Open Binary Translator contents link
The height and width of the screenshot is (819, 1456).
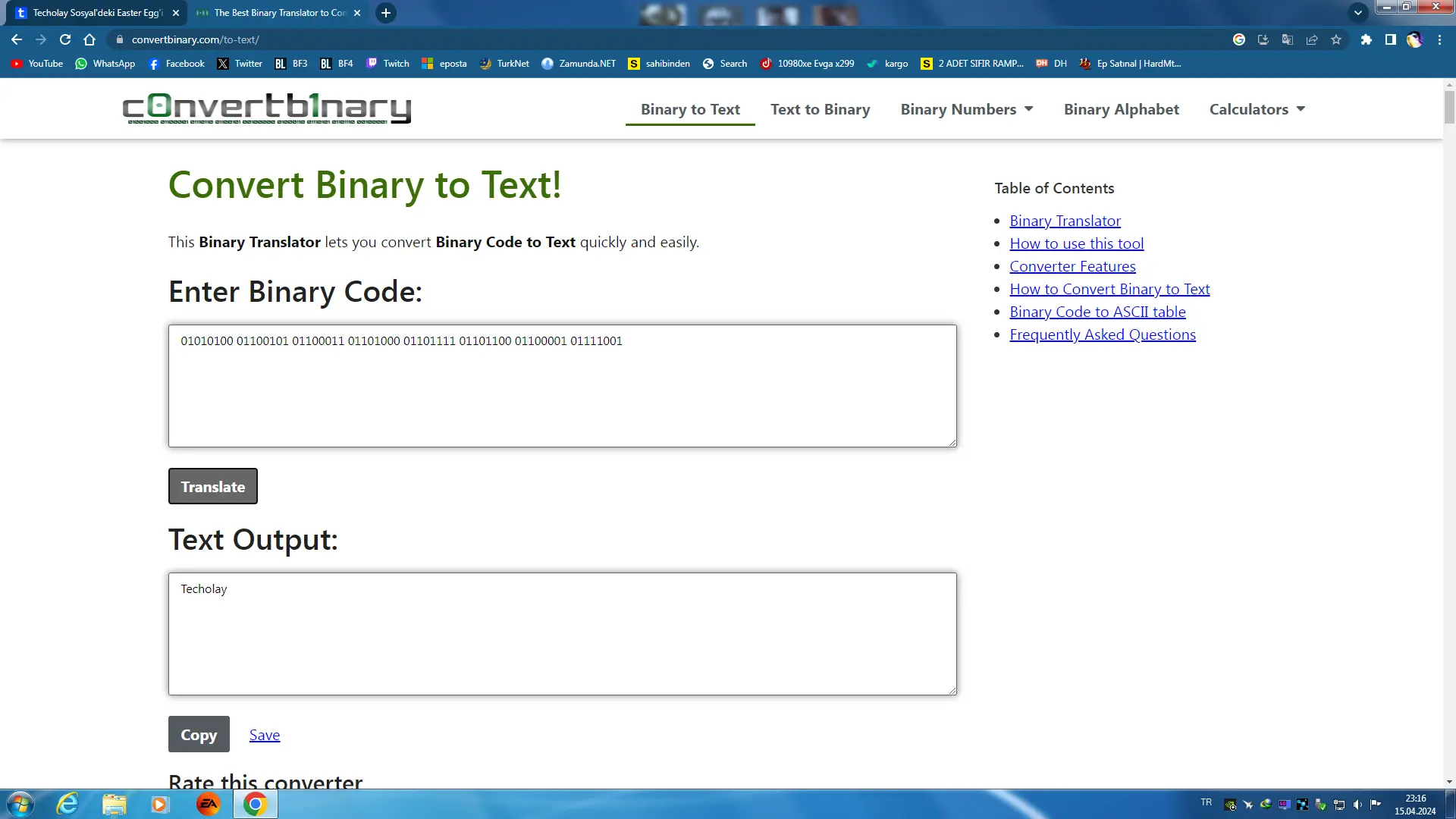pyautogui.click(x=1065, y=221)
